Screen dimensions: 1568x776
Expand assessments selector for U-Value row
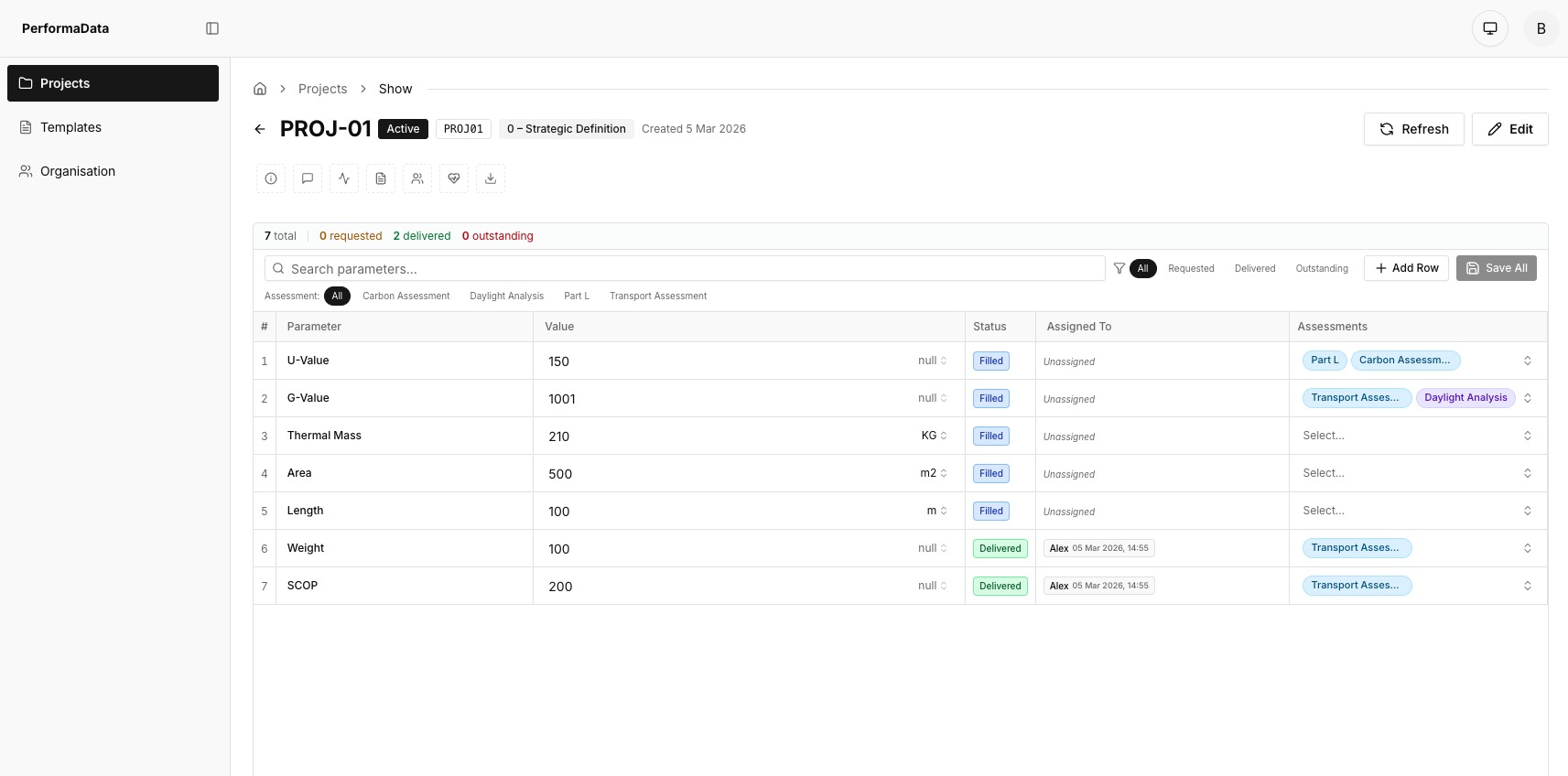pos(1528,361)
